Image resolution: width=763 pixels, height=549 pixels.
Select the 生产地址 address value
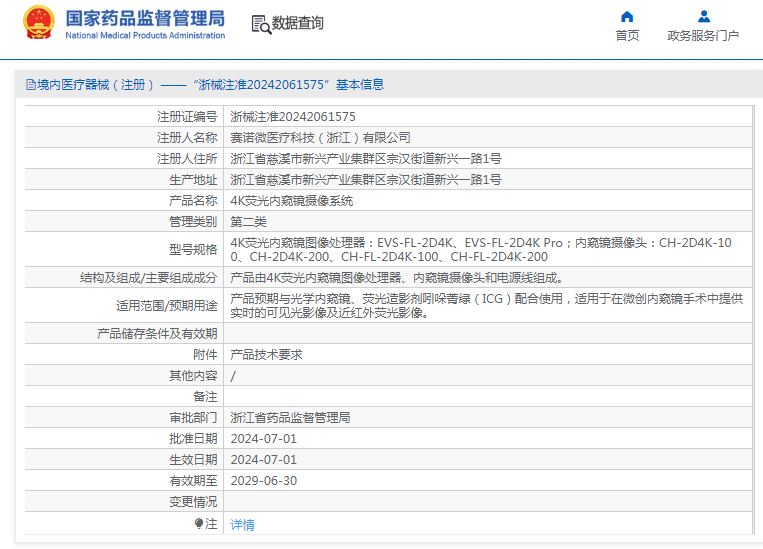click(365, 180)
